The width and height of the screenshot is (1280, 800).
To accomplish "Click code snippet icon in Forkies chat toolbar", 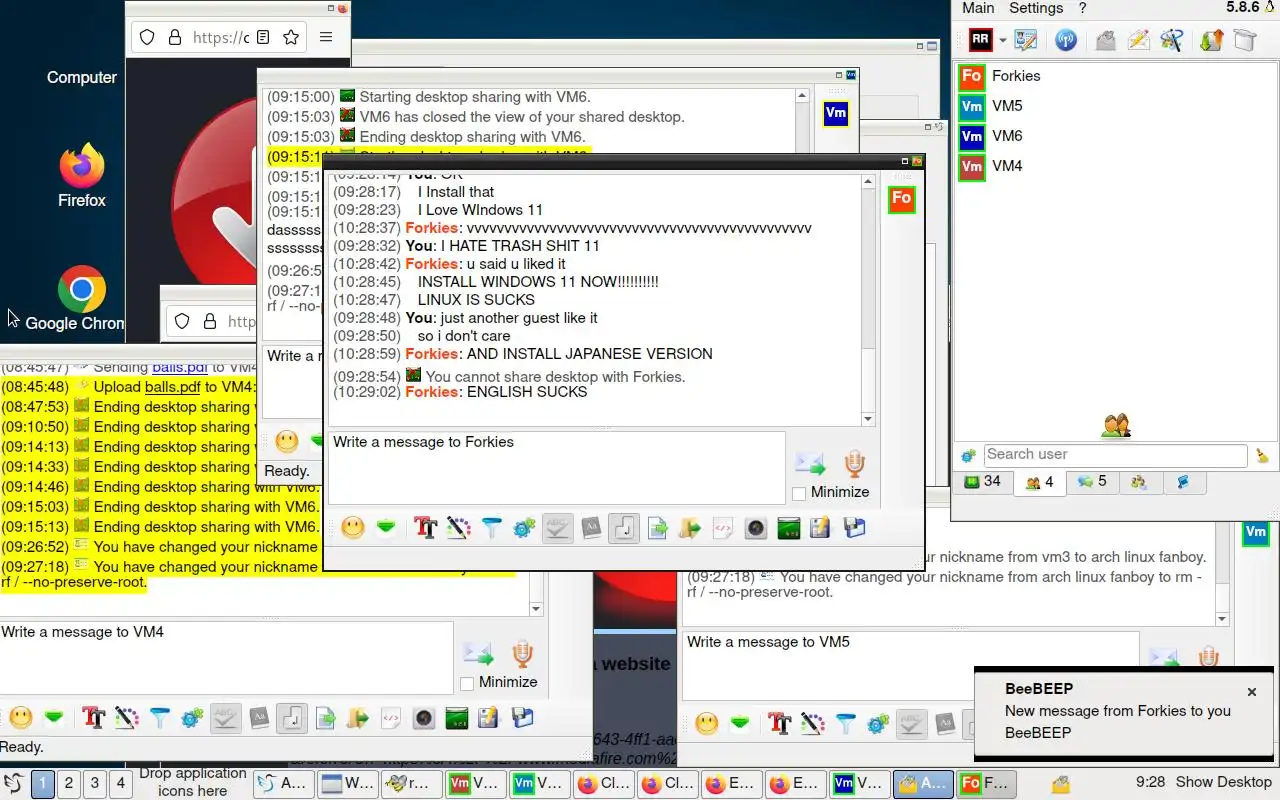I will 723,528.
